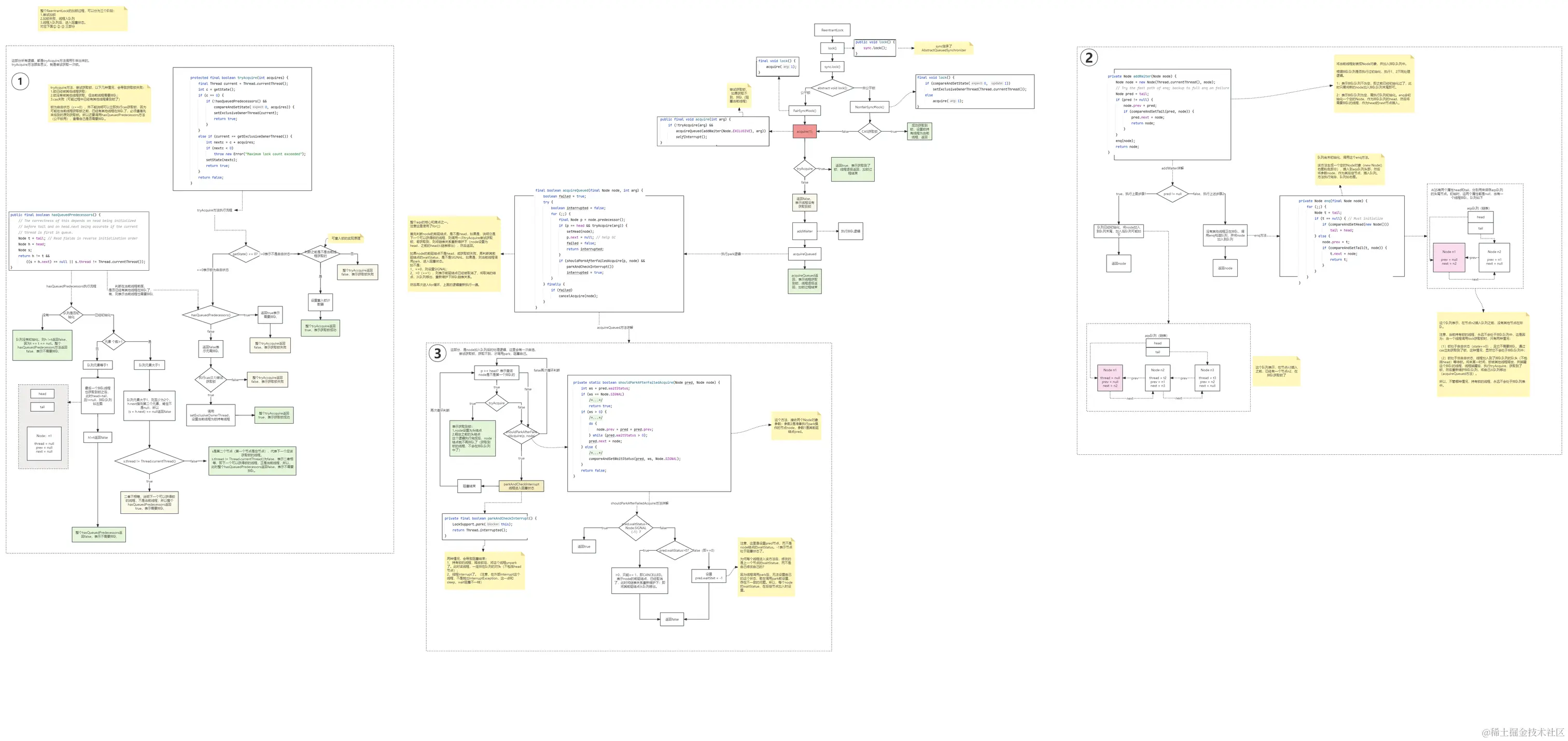
Task: Click the 'abstract void lock()' diamond
Action: (x=832, y=88)
